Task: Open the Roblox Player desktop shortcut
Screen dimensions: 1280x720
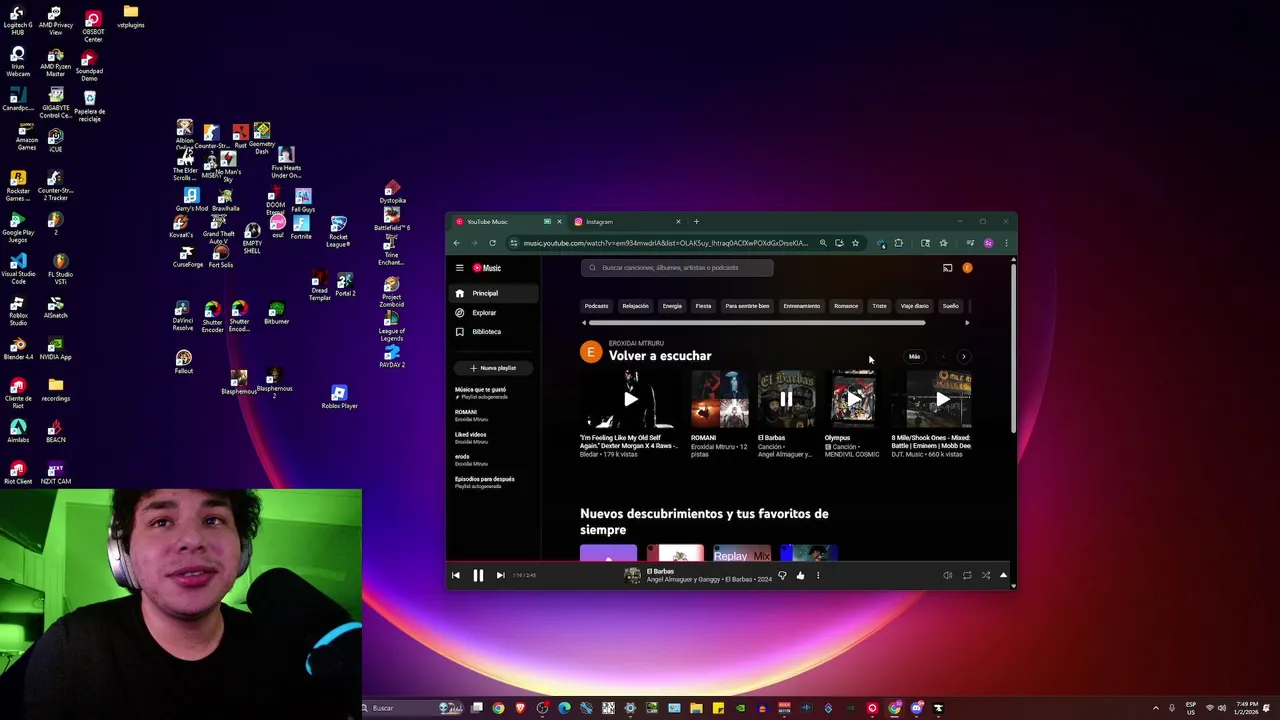Action: (339, 397)
